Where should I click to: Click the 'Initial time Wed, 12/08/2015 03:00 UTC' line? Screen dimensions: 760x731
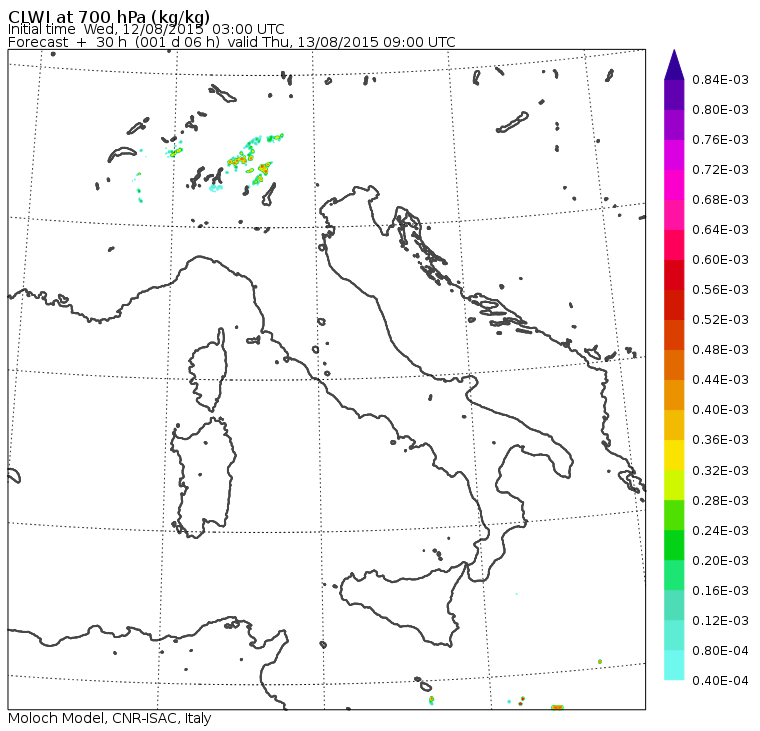click(146, 29)
